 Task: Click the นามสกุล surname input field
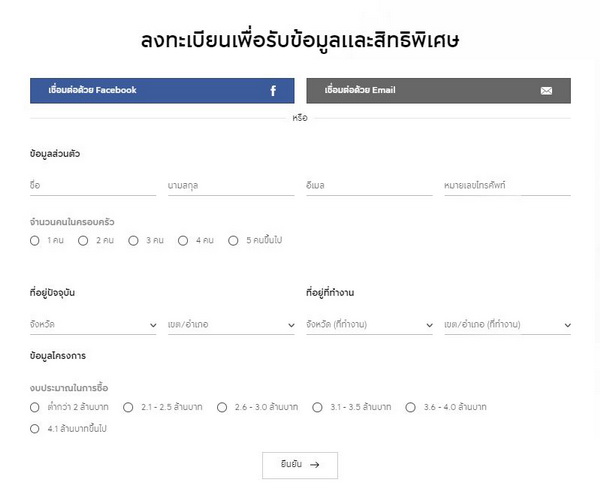tap(231, 185)
